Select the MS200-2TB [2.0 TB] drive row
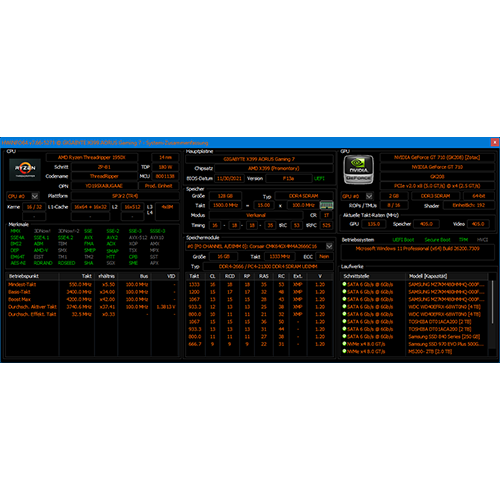This screenshot has width=500, height=500. tap(414, 351)
